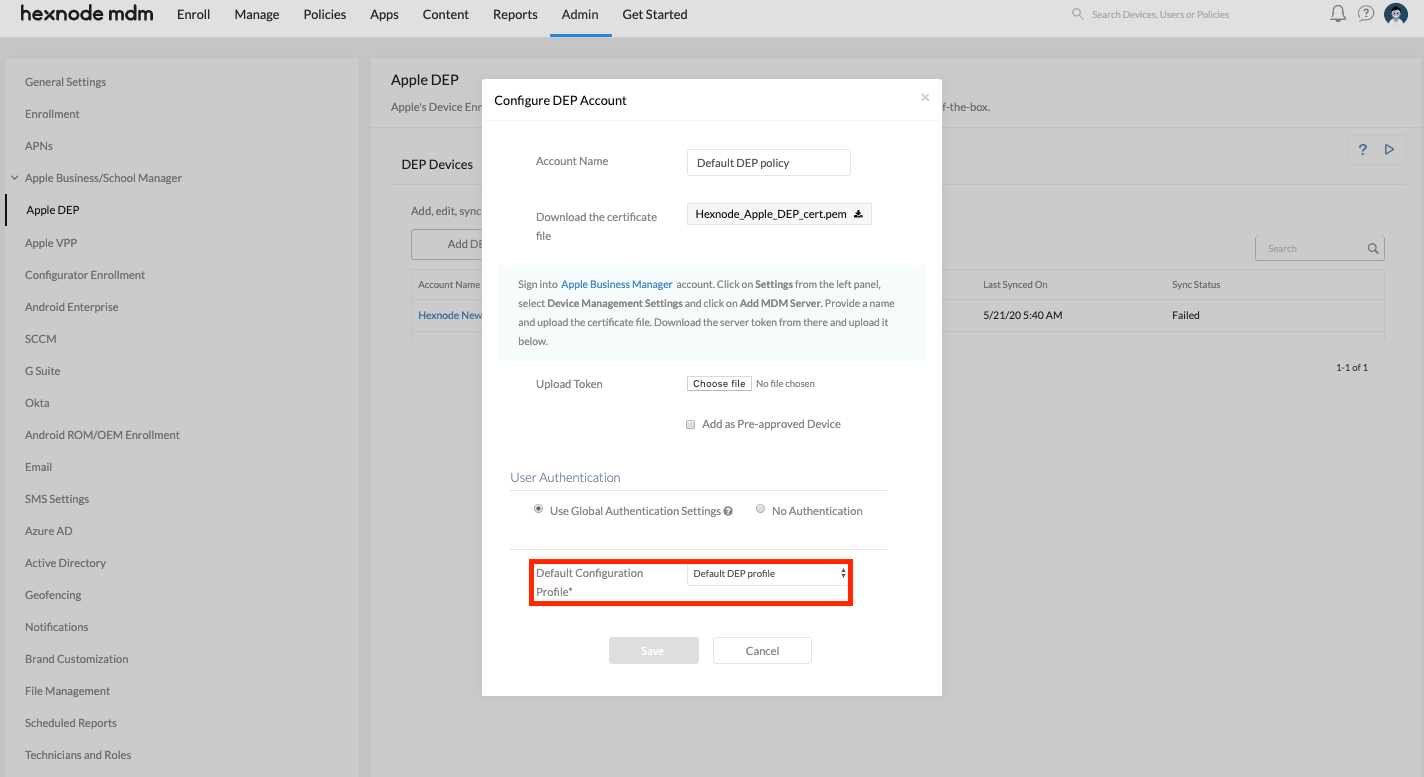
Task: Click the search magnifier icon in top bar
Action: 1077,14
